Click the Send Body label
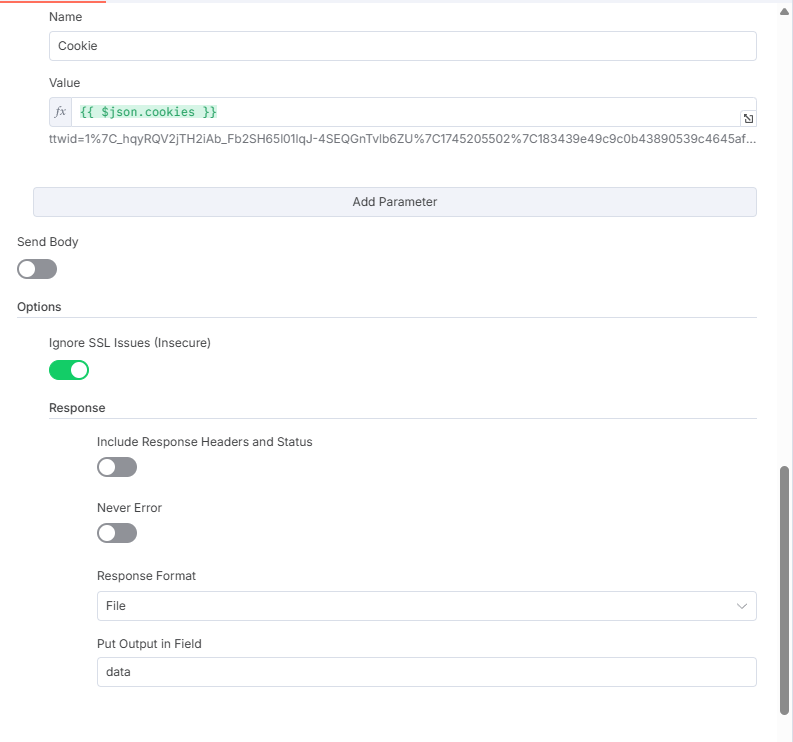 [48, 242]
